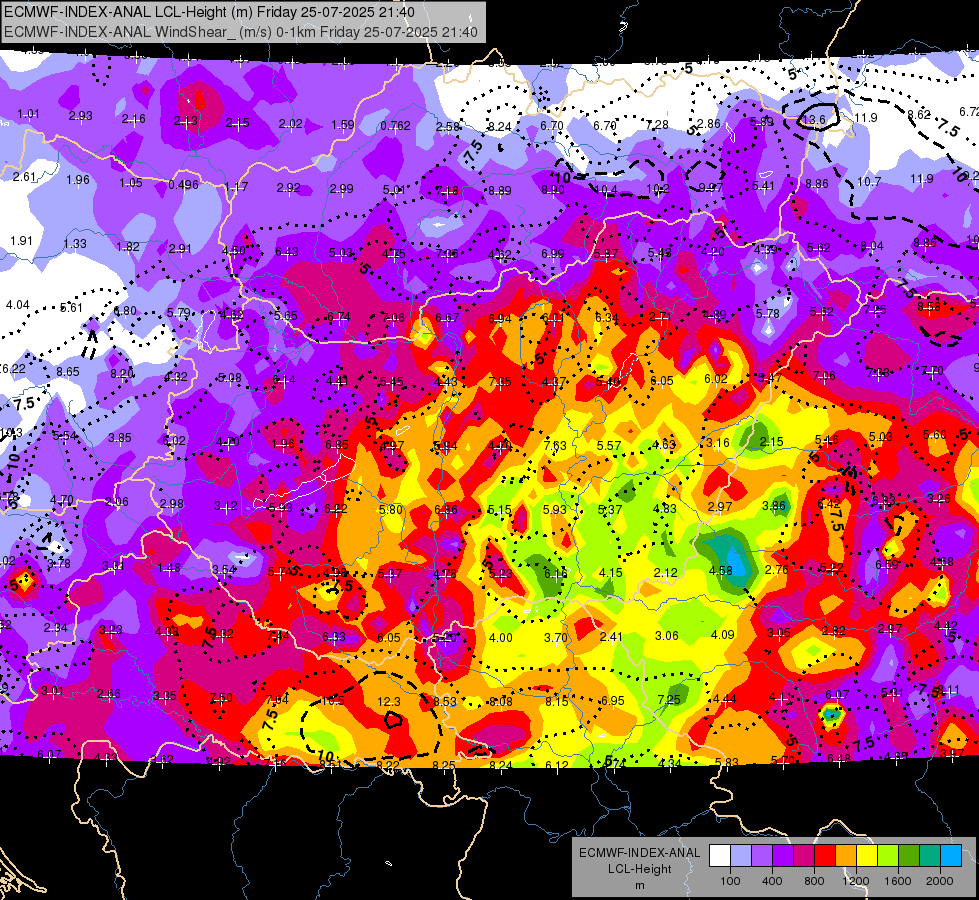Click the wind shear value '12.3' on the map

click(389, 702)
